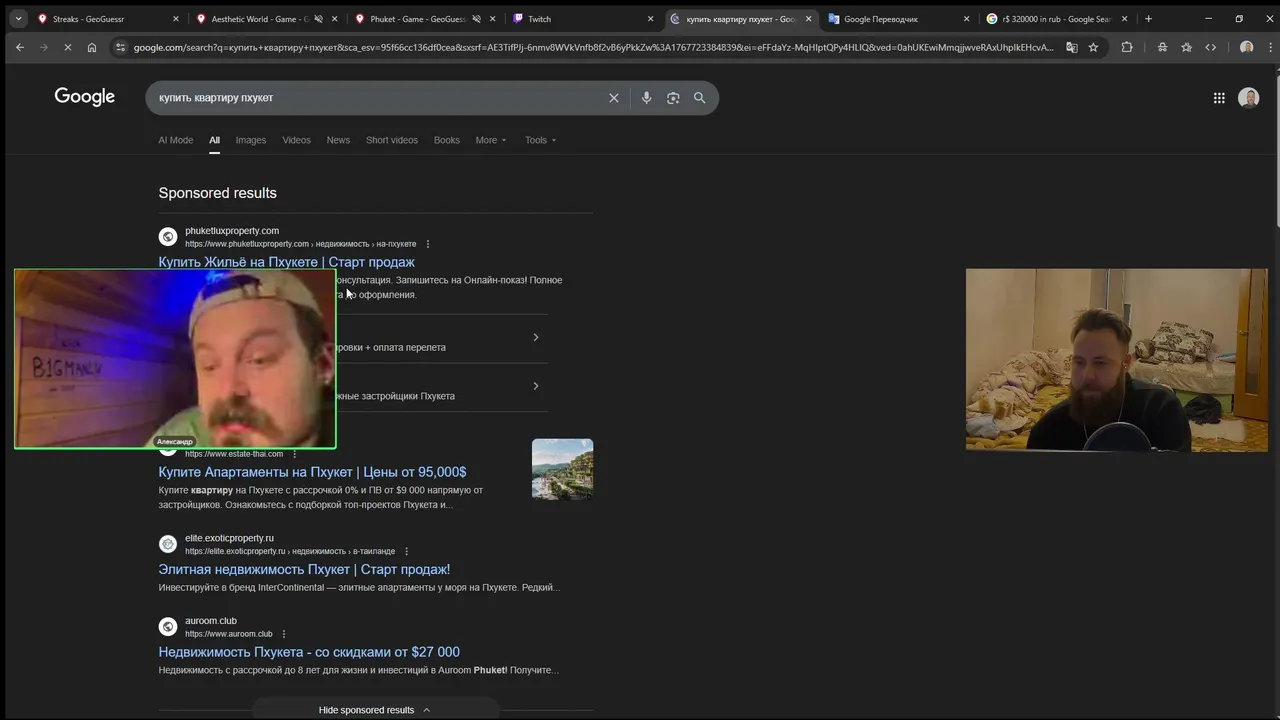Switch to Books results
Screen dimensions: 1280x720
pyautogui.click(x=447, y=140)
